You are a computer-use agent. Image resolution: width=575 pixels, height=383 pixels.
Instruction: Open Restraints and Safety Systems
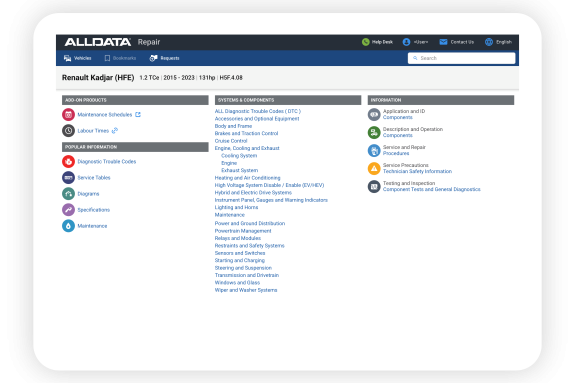pos(250,245)
